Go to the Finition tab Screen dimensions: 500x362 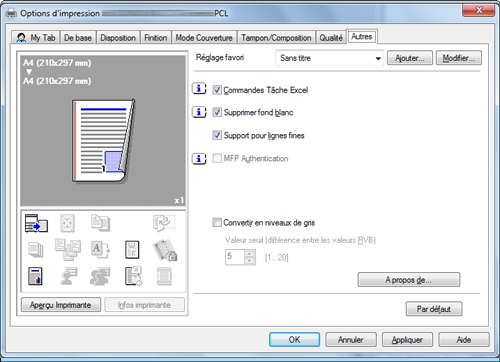coord(155,38)
